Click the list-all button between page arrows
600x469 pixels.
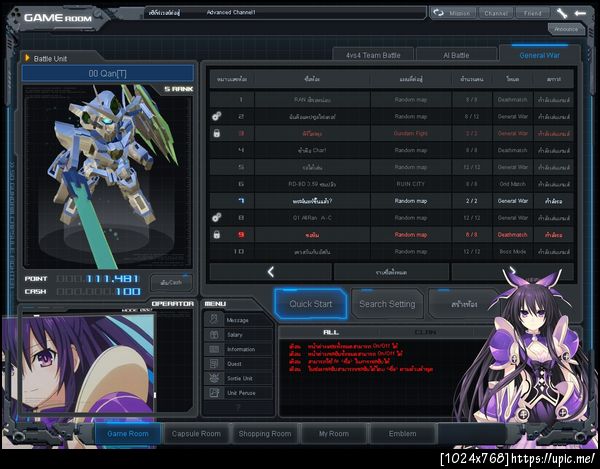pyautogui.click(x=391, y=272)
